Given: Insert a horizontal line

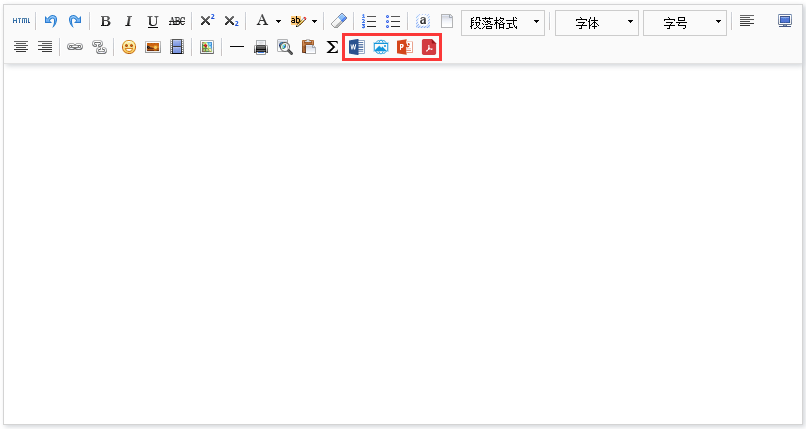Looking at the screenshot, I should [x=236, y=47].
